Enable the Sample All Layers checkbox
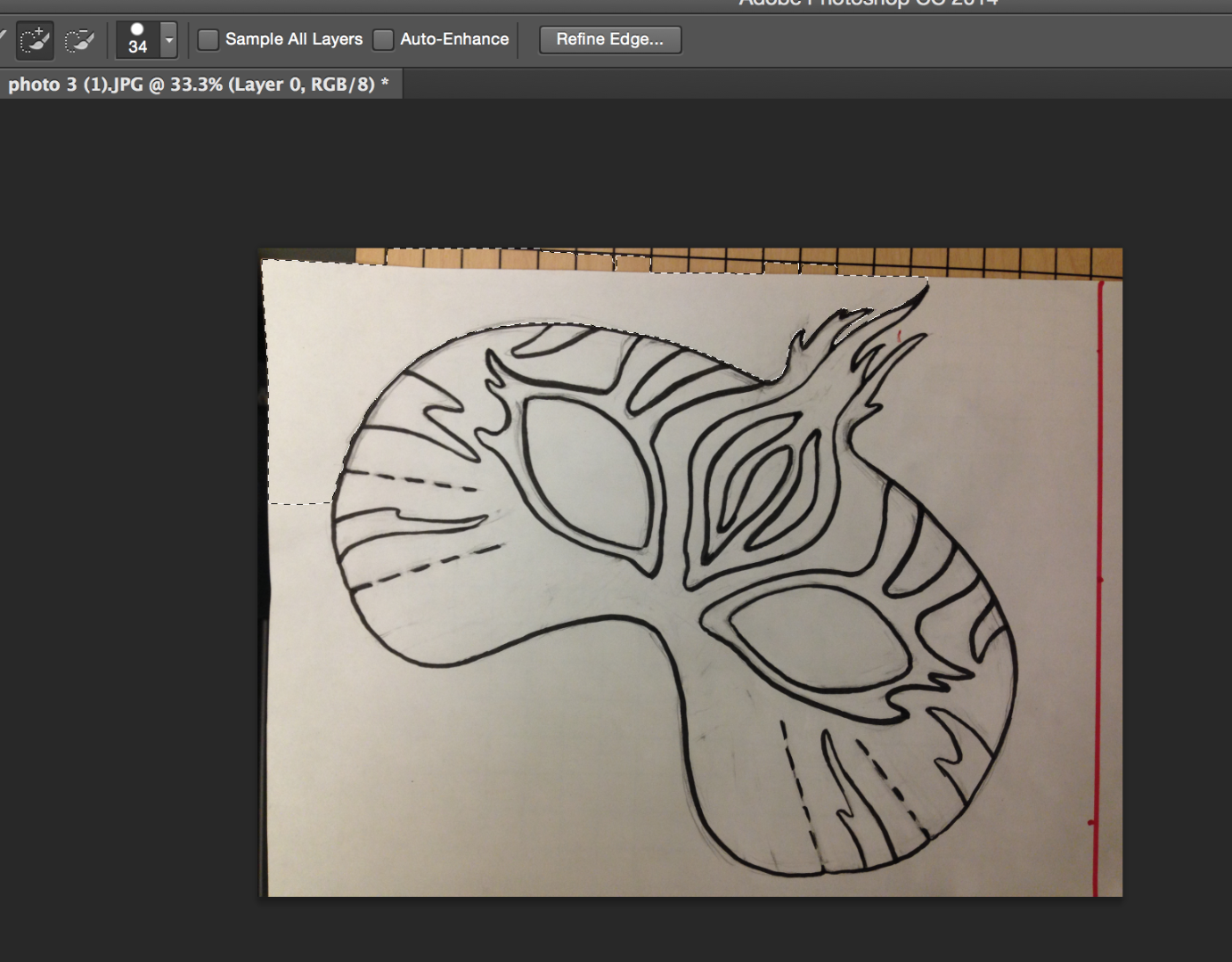1232x962 pixels. [x=209, y=39]
